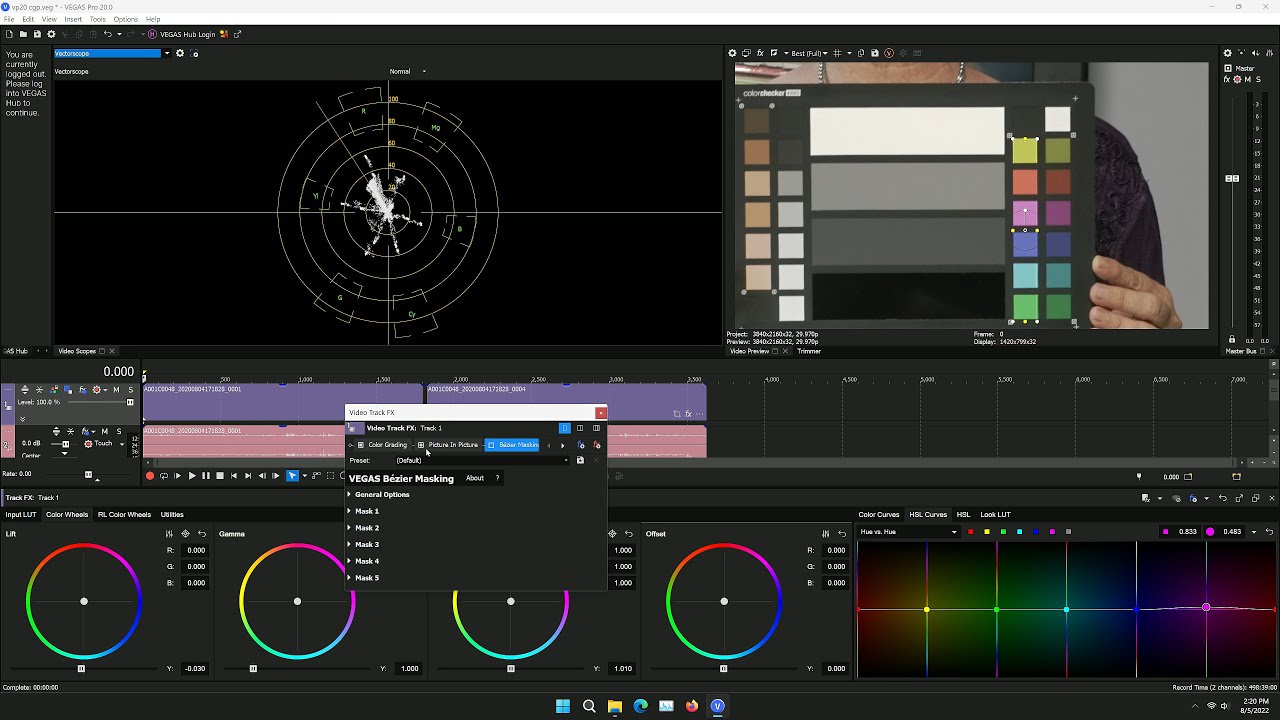The height and width of the screenshot is (720, 1280).
Task: Expand the Mask 2 section
Action: click(x=349, y=528)
